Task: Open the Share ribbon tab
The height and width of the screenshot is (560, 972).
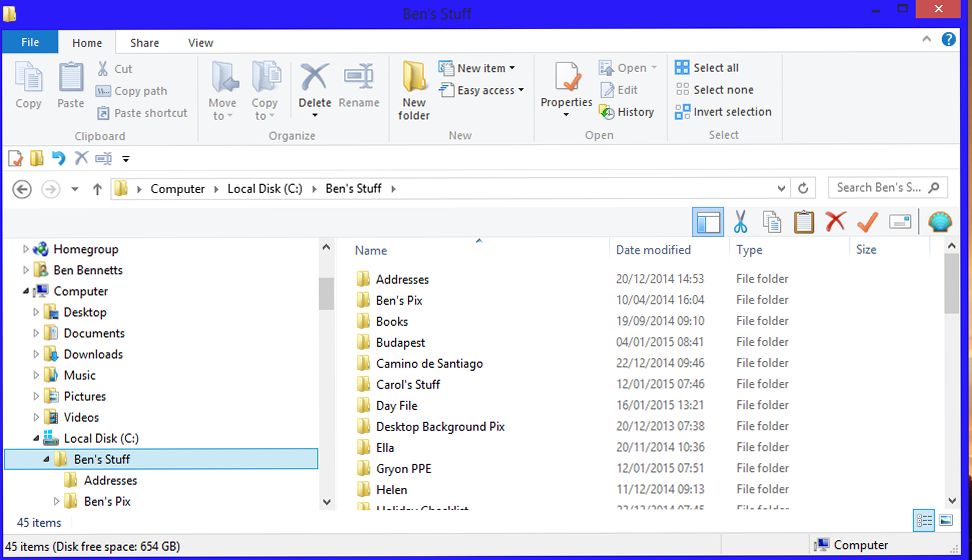Action: click(x=144, y=43)
